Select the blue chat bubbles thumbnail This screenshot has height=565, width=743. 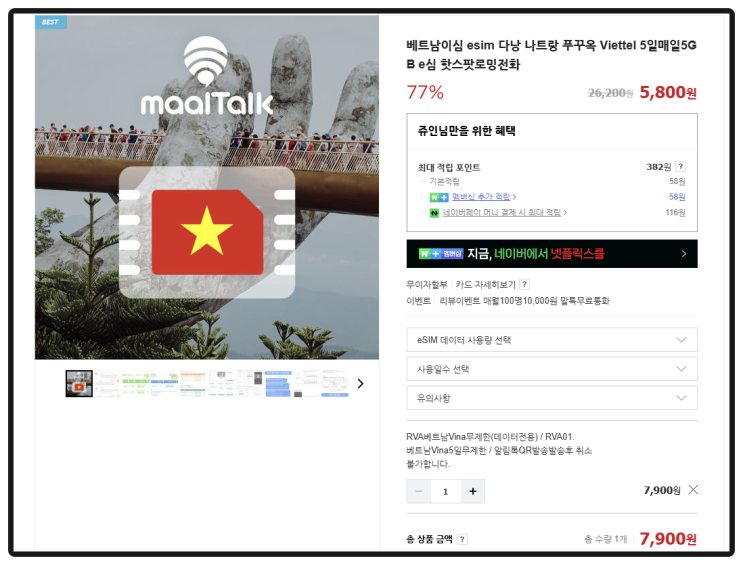click(278, 383)
